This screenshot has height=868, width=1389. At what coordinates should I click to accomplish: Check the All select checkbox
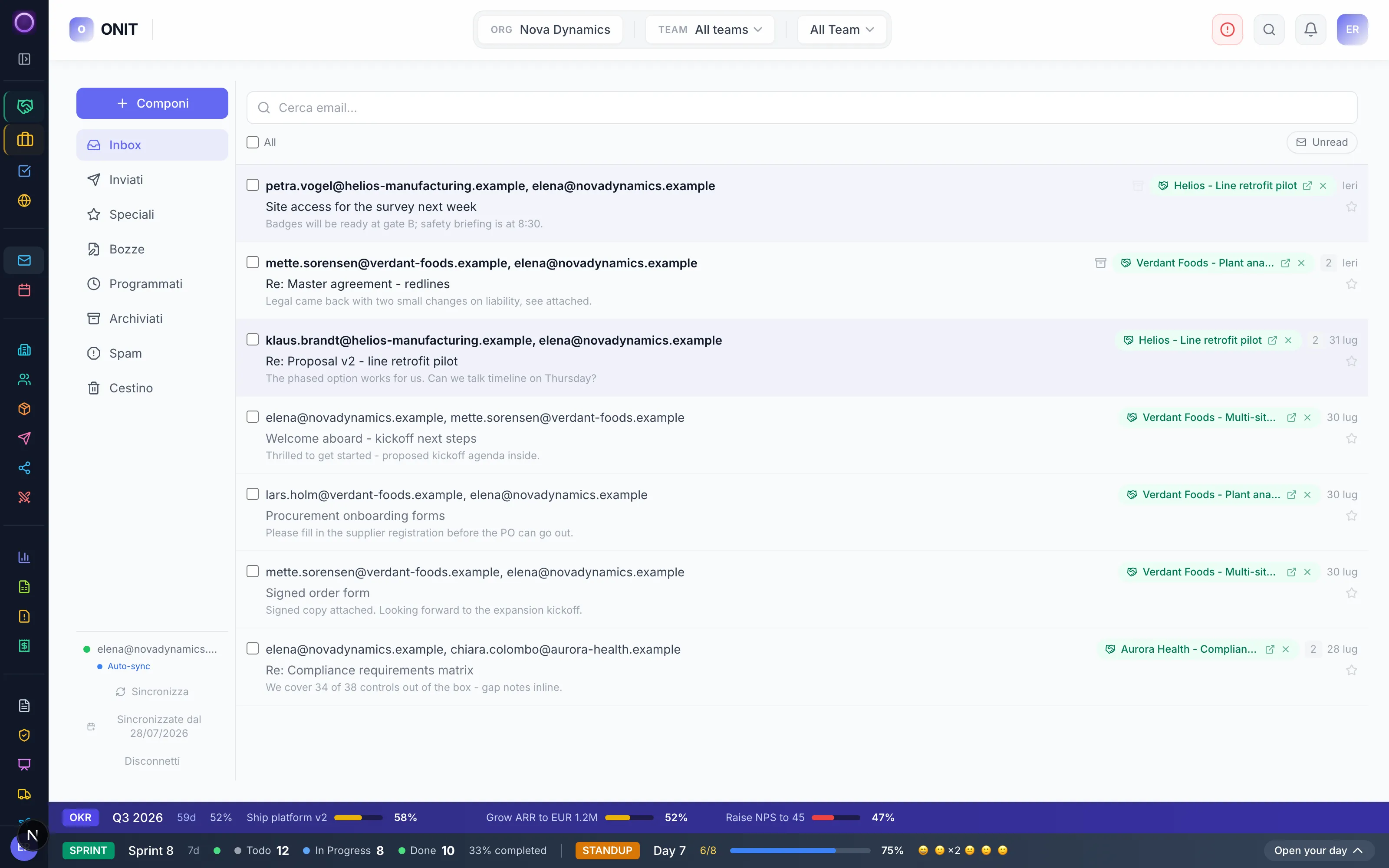click(x=253, y=142)
